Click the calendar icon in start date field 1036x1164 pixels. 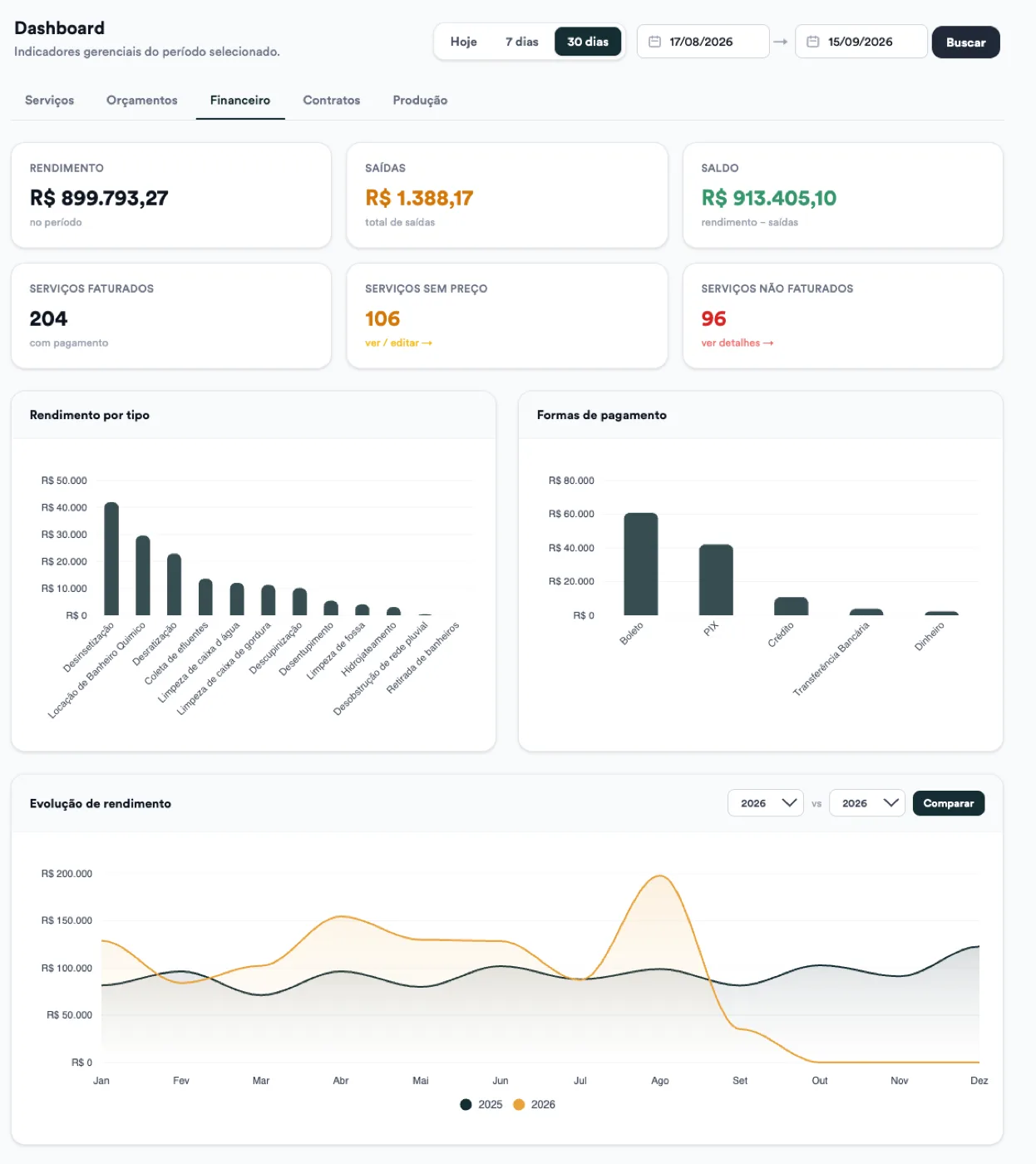point(654,42)
